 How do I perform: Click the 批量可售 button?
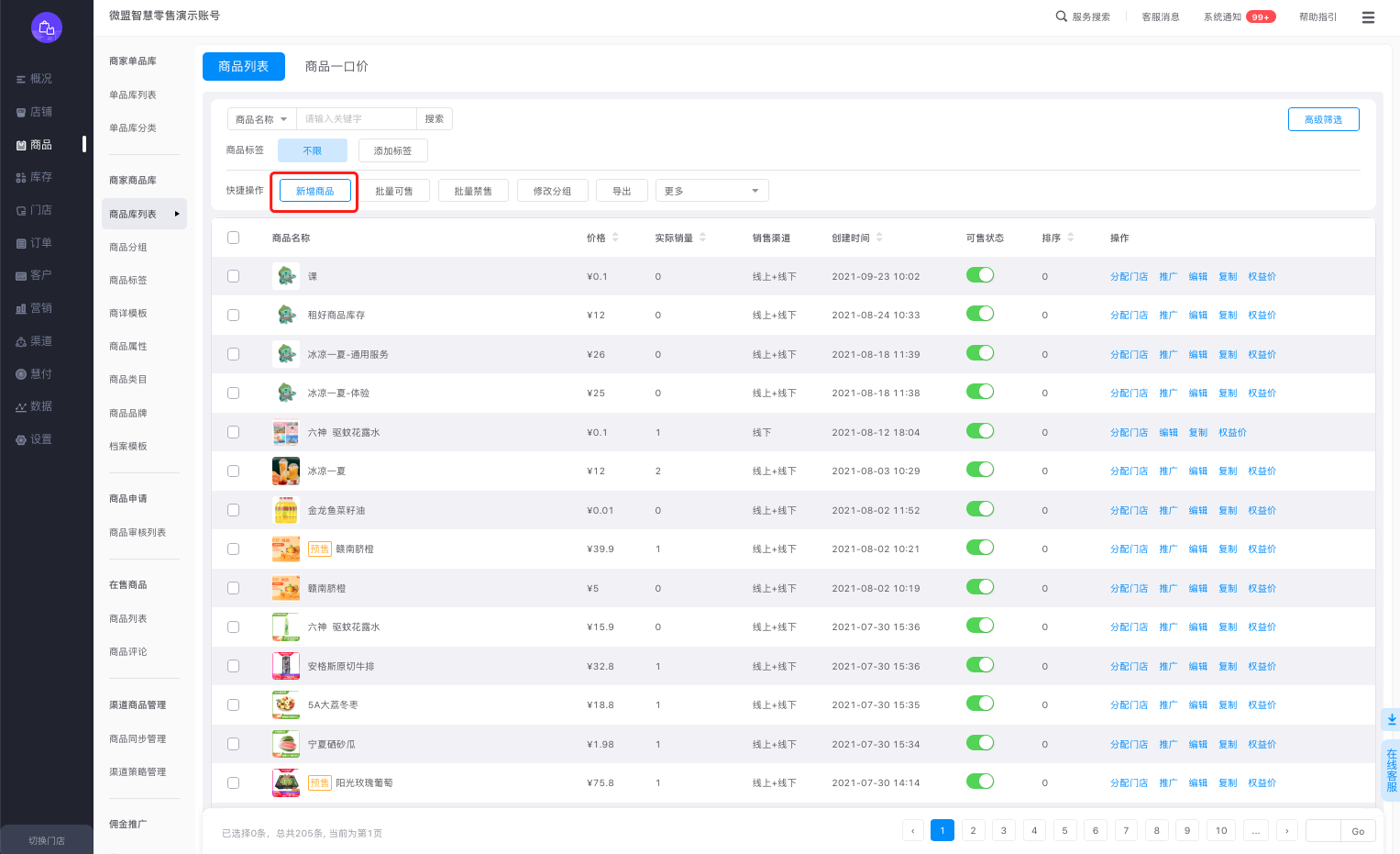click(x=394, y=191)
